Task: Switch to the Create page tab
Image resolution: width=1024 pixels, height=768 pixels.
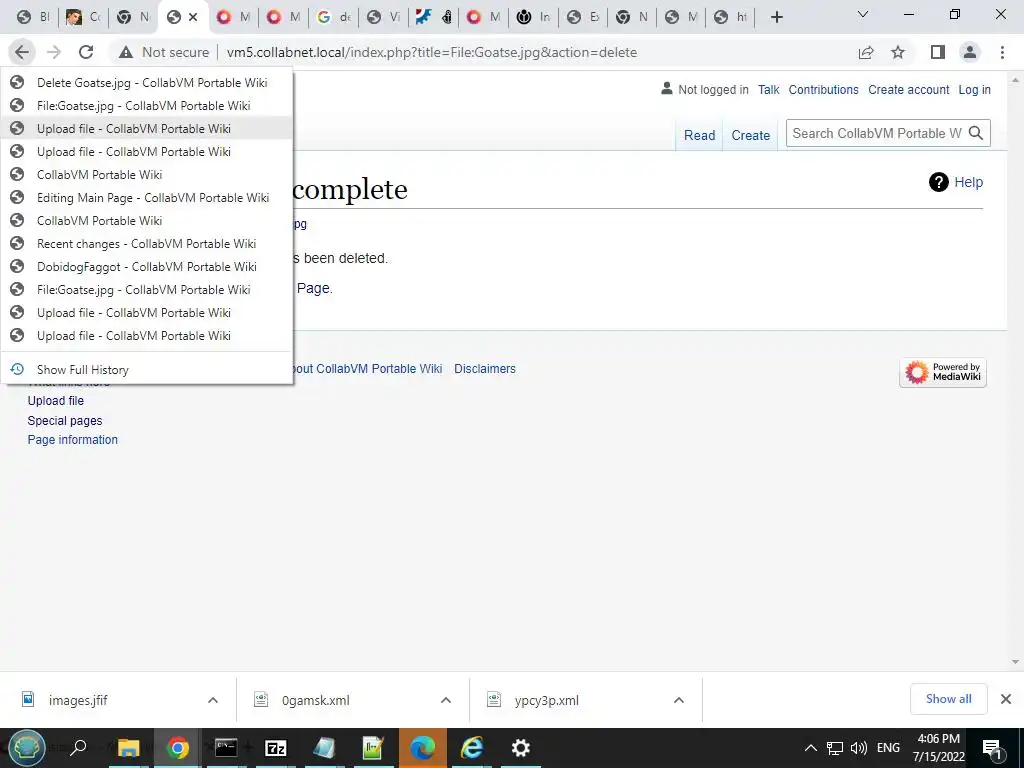Action: (x=750, y=135)
